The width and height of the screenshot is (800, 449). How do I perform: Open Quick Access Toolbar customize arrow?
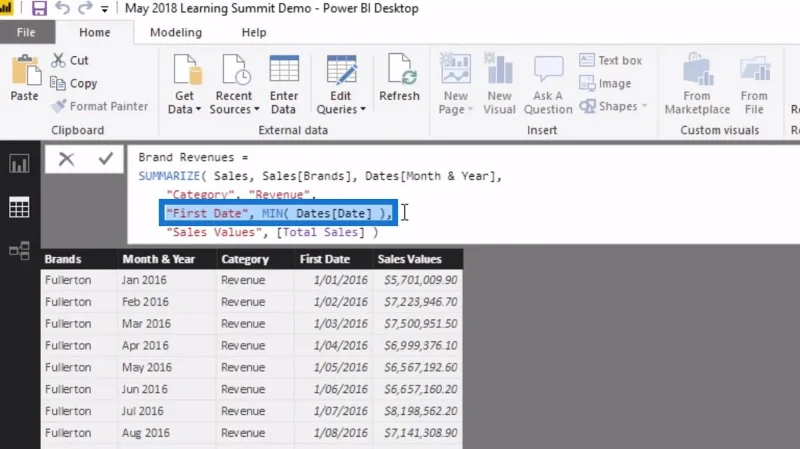[x=105, y=9]
